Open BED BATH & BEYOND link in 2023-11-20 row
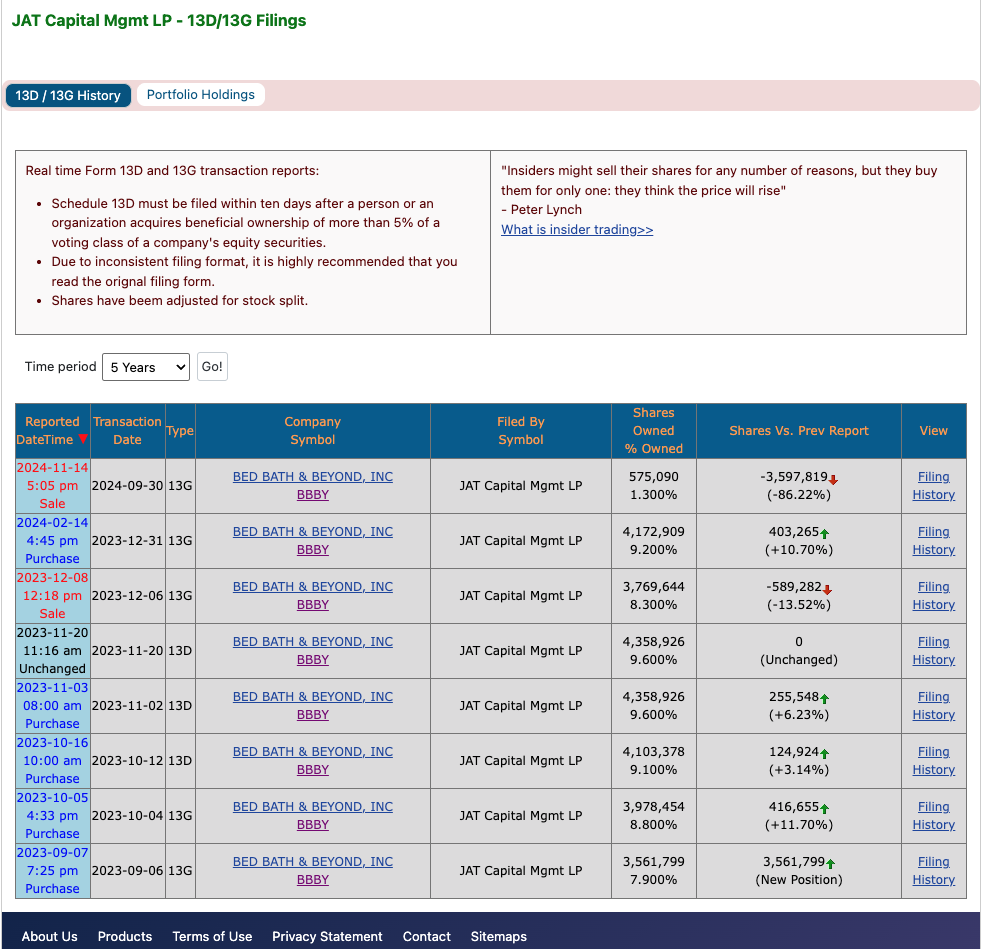 coord(313,642)
